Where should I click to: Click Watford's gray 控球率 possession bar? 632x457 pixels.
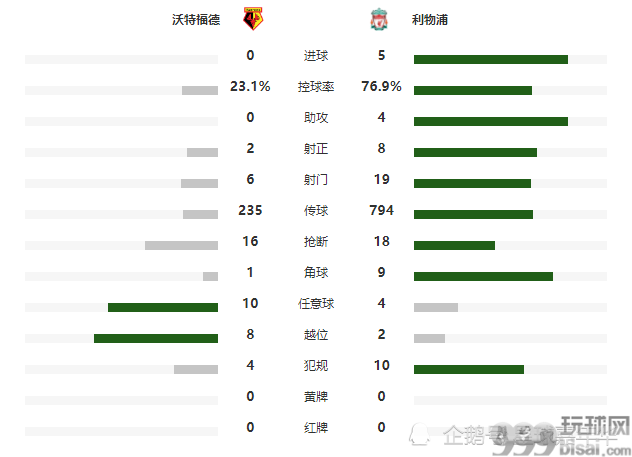(200, 90)
